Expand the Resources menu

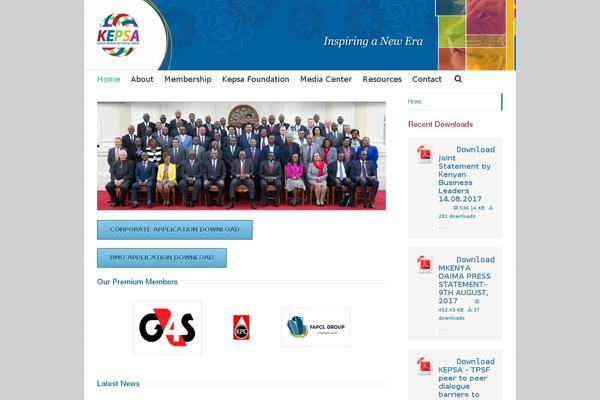(x=382, y=79)
